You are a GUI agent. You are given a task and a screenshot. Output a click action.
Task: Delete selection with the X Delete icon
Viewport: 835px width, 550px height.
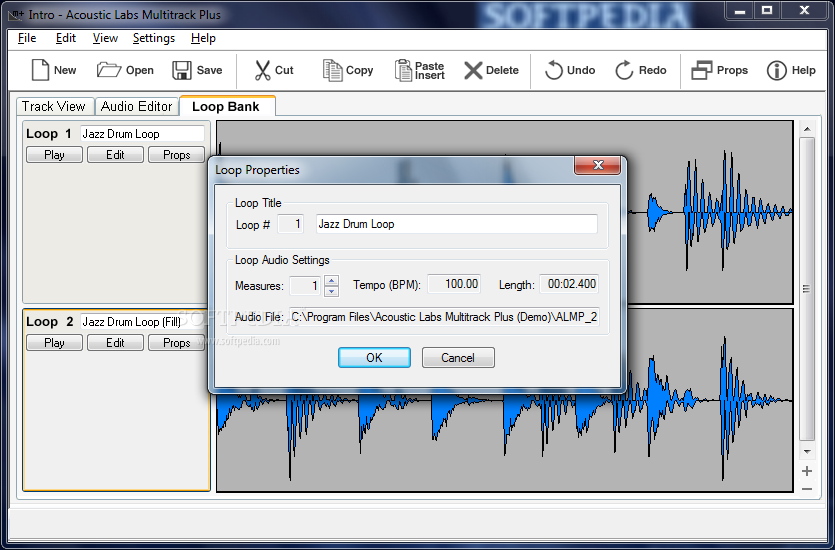pos(473,70)
